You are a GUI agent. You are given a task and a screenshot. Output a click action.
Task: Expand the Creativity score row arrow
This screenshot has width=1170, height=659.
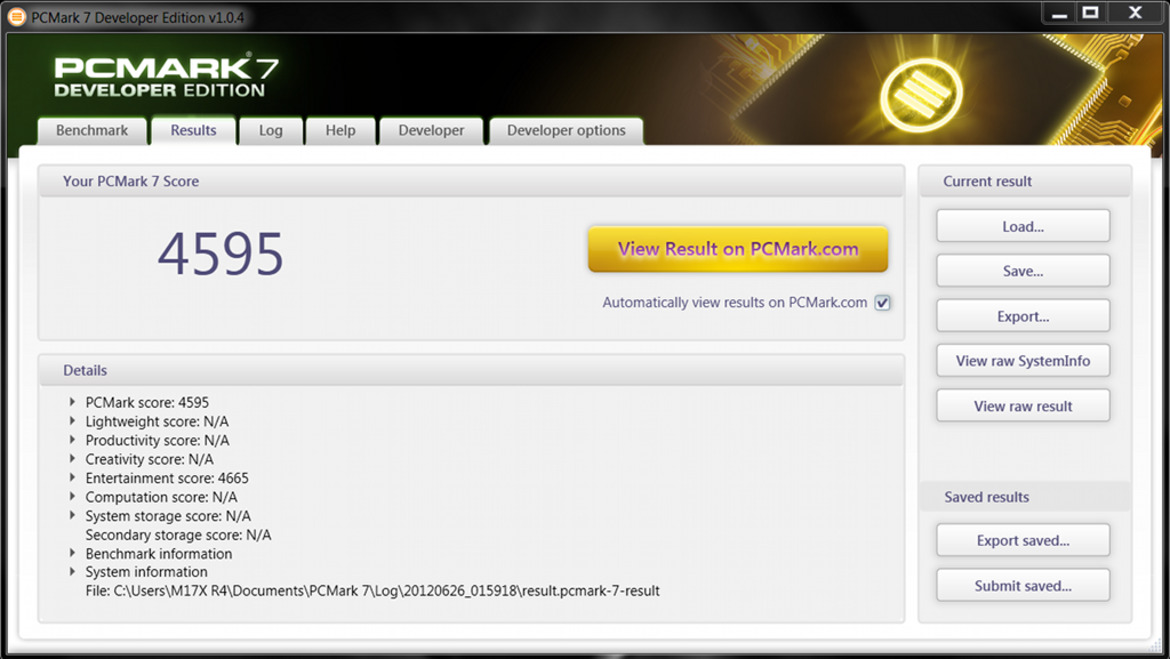tap(72, 458)
